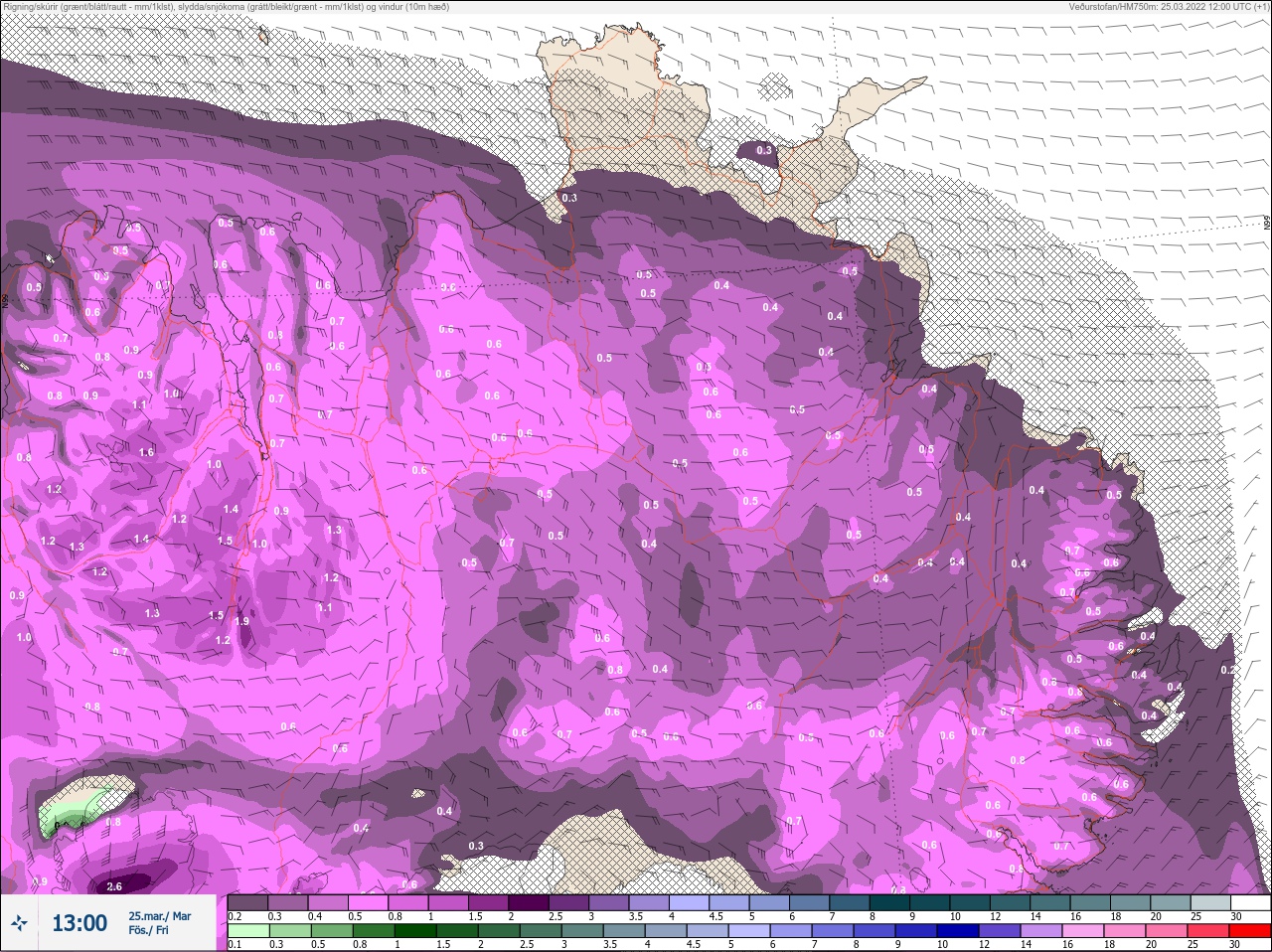Select the lavender 4 swatch in upper legend
This screenshot has width=1272, height=952.
click(690, 902)
